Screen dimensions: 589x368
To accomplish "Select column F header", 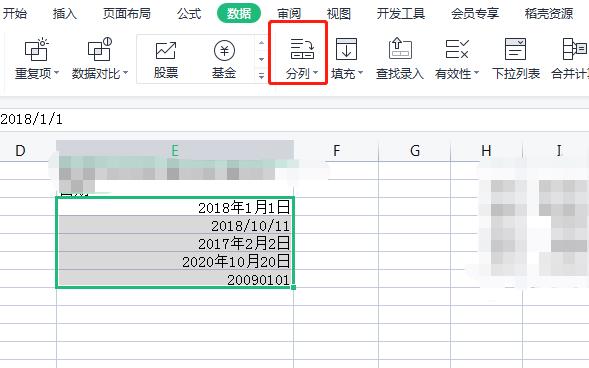I will tap(336, 151).
